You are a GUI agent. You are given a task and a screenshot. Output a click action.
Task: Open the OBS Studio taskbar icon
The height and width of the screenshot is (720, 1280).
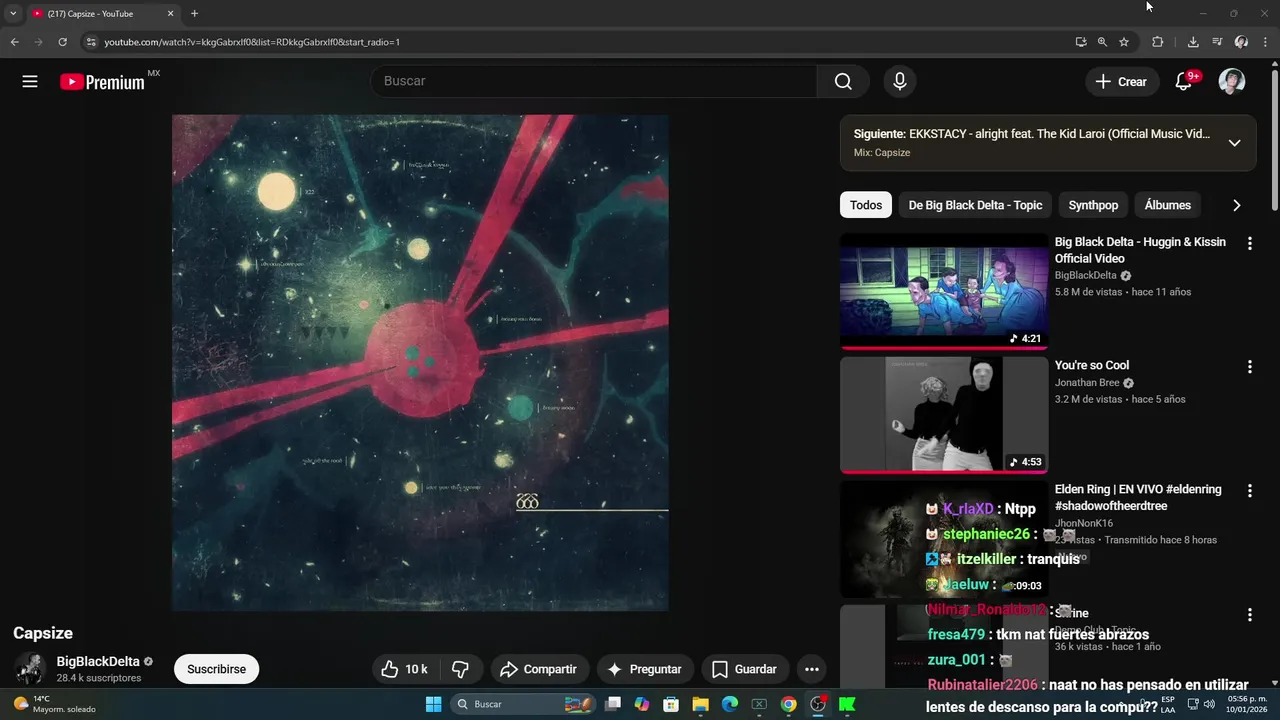(818, 704)
